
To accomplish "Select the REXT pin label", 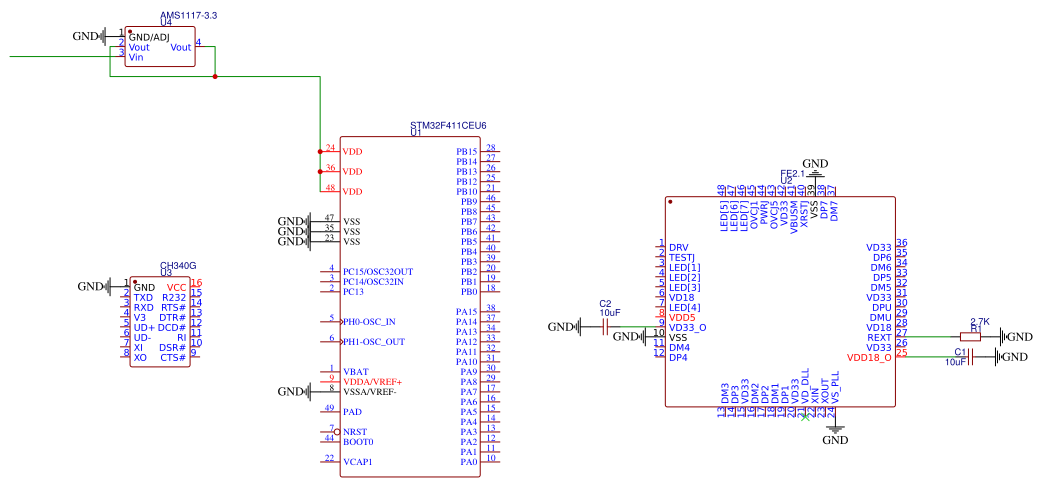I will coord(879,337).
